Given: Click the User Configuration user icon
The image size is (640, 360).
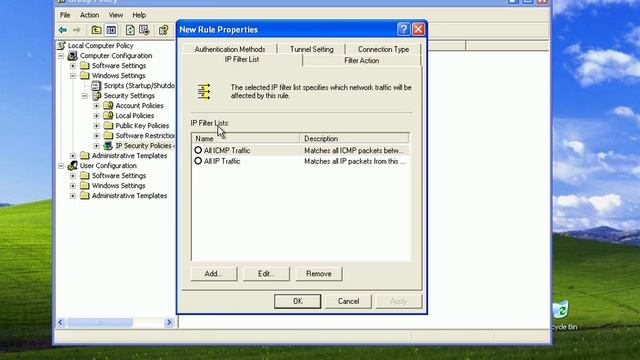Looking at the screenshot, I should click(x=73, y=165).
